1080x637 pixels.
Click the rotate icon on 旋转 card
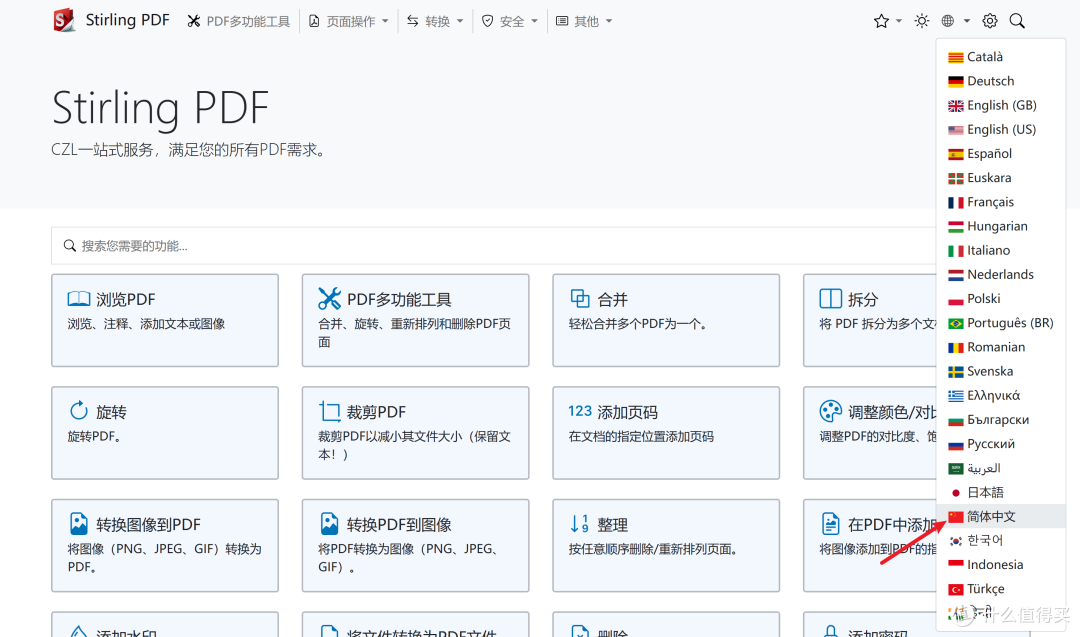point(79,411)
